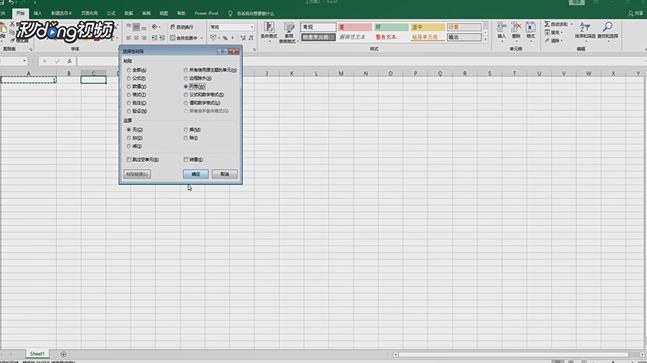647x363 pixels.
Task: Click the 共享 (Share) button
Action: tap(635, 14)
